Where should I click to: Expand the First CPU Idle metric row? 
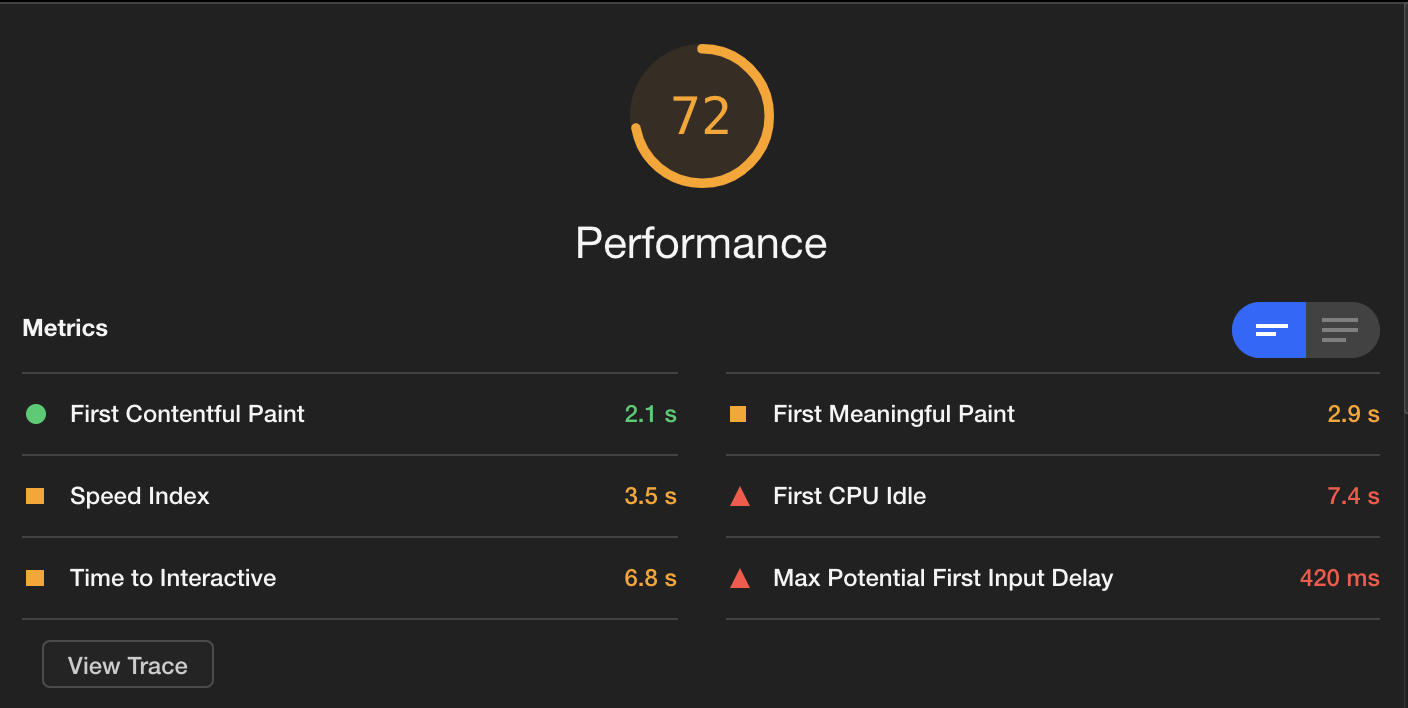point(1053,496)
